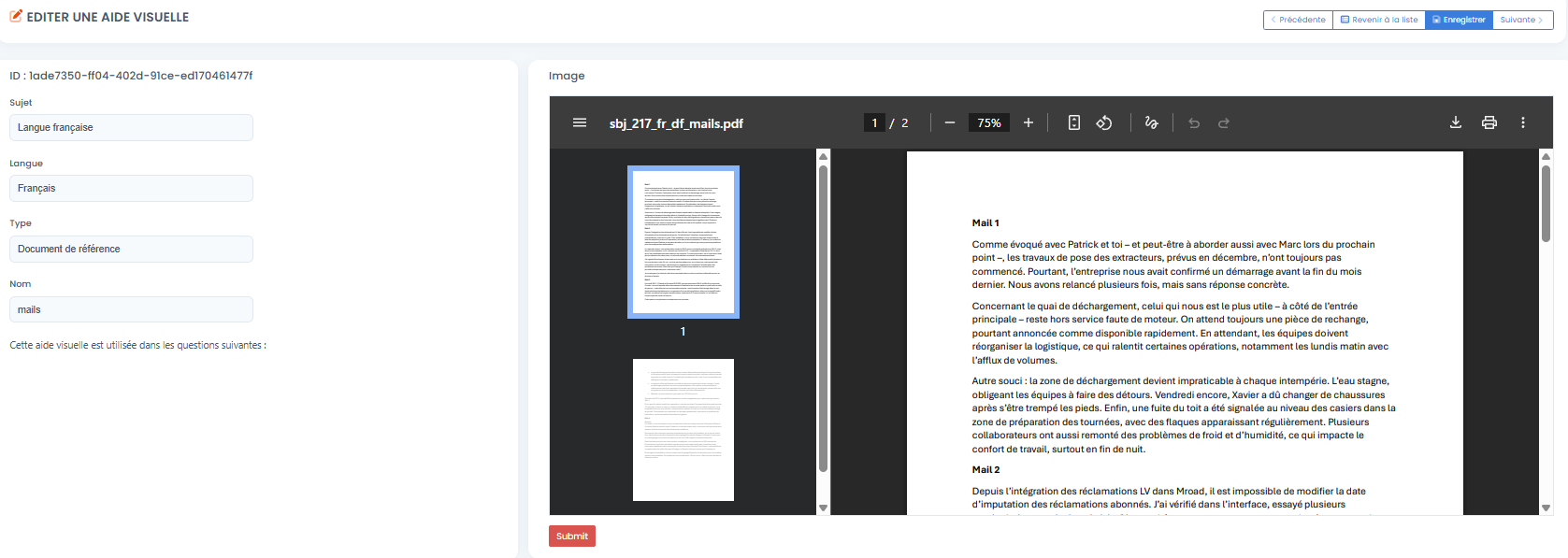Click the file name sbj_217_fr_df_mails.pdf

[676, 123]
